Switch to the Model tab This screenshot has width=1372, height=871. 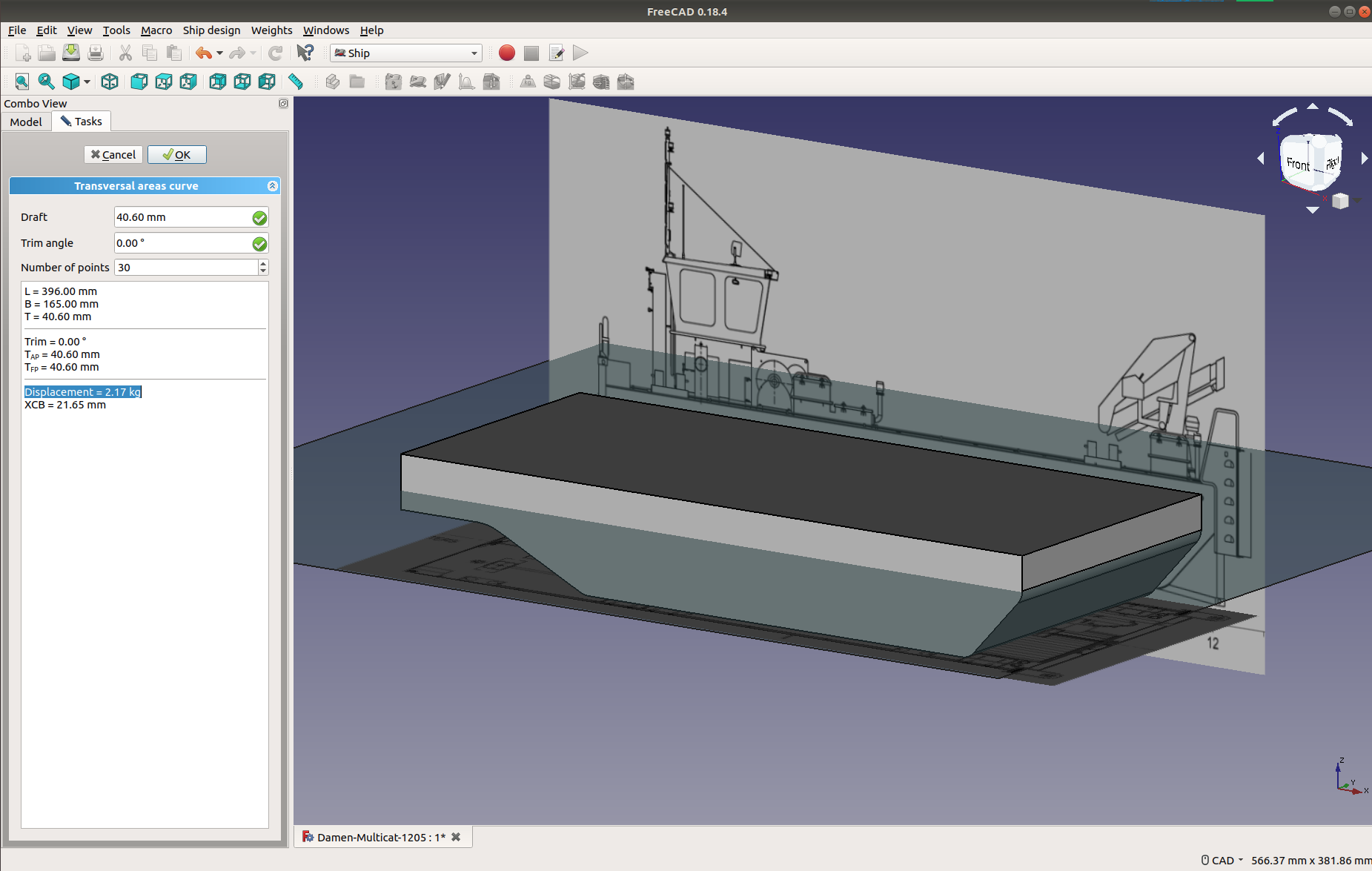(26, 122)
